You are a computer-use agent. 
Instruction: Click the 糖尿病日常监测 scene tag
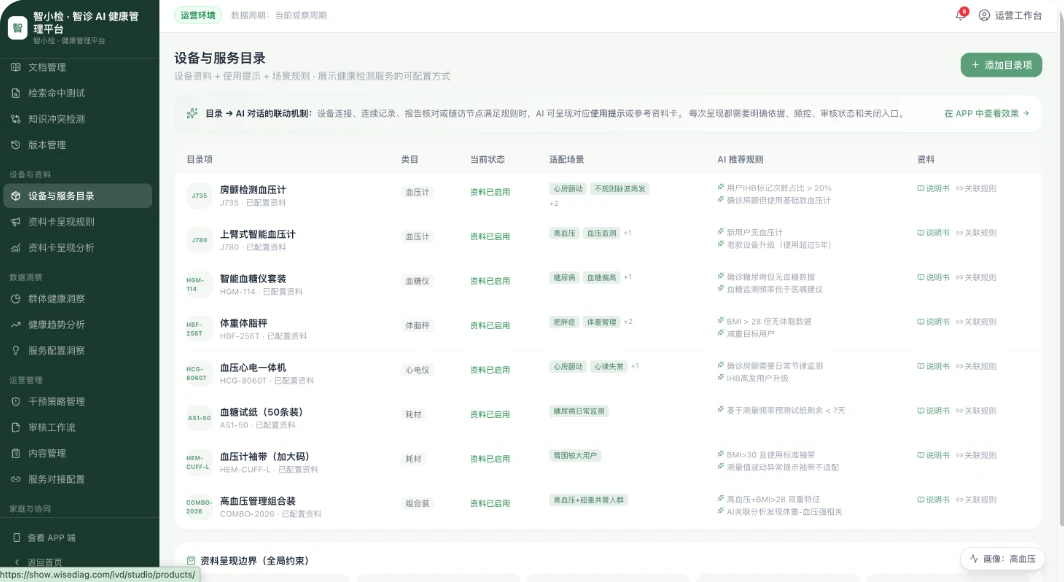(x=579, y=411)
